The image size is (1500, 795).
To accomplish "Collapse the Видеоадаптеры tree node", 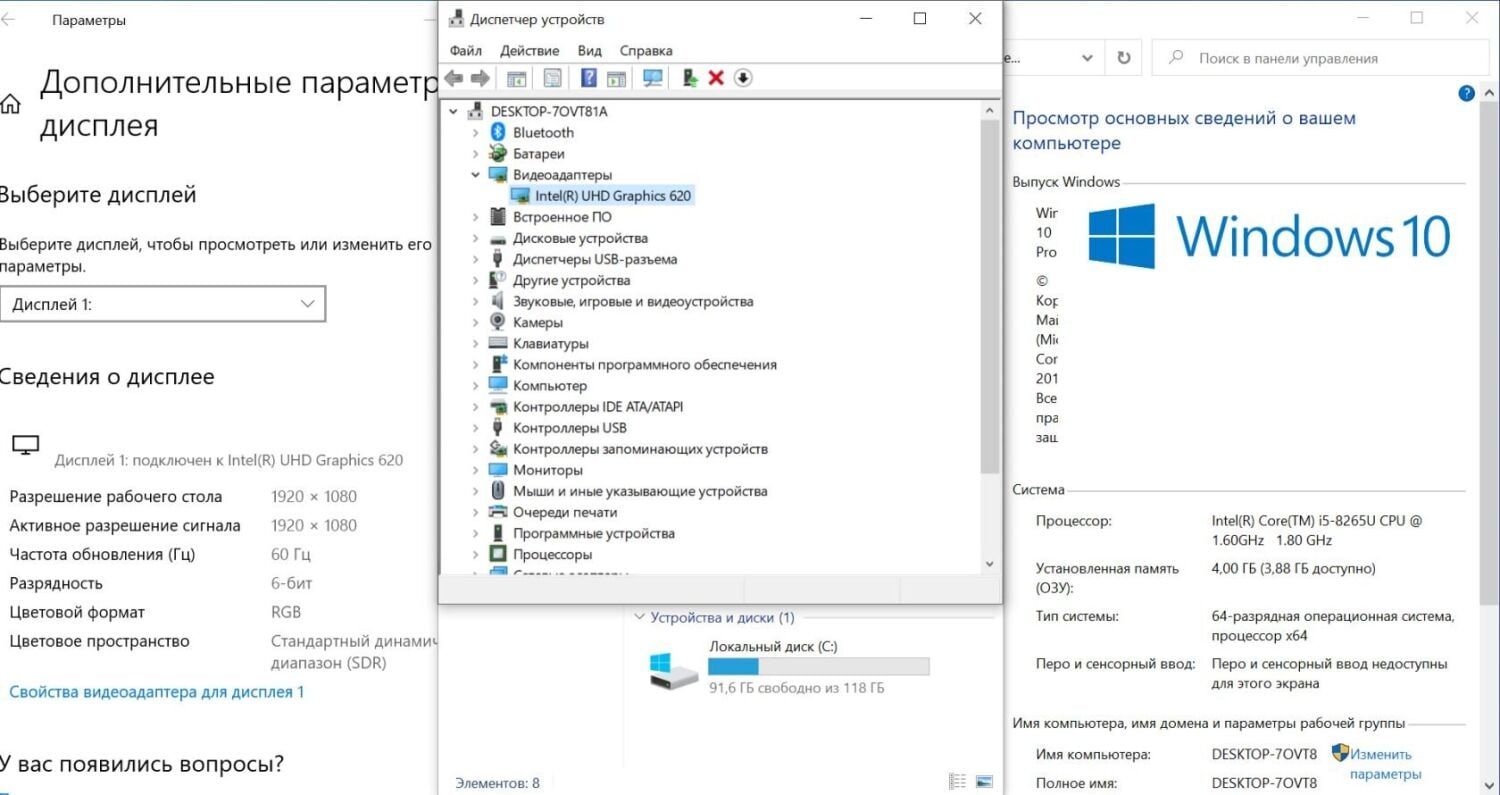I will 476,175.
